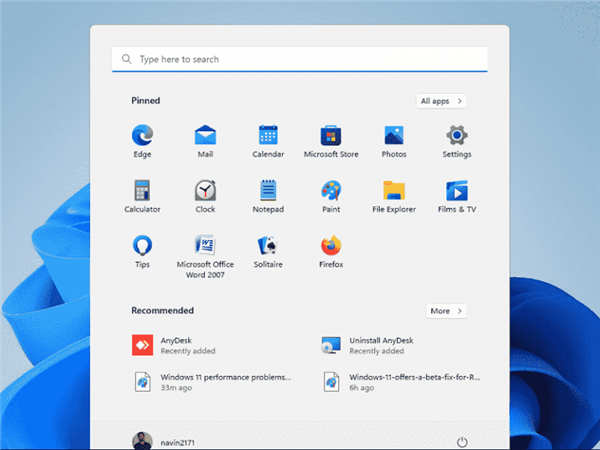Open the Edge browser icon
The width and height of the screenshot is (600, 450).
click(142, 136)
